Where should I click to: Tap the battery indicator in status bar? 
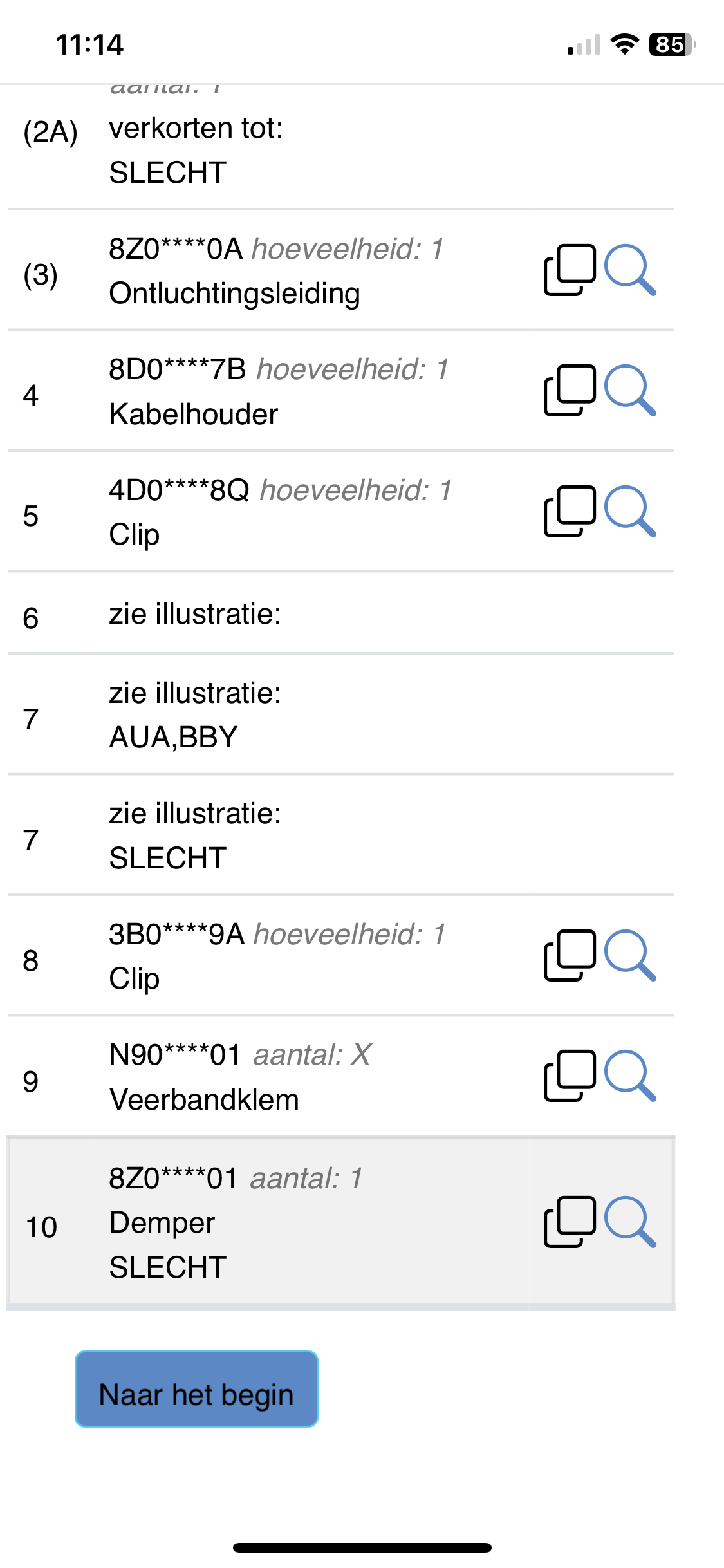click(x=672, y=44)
